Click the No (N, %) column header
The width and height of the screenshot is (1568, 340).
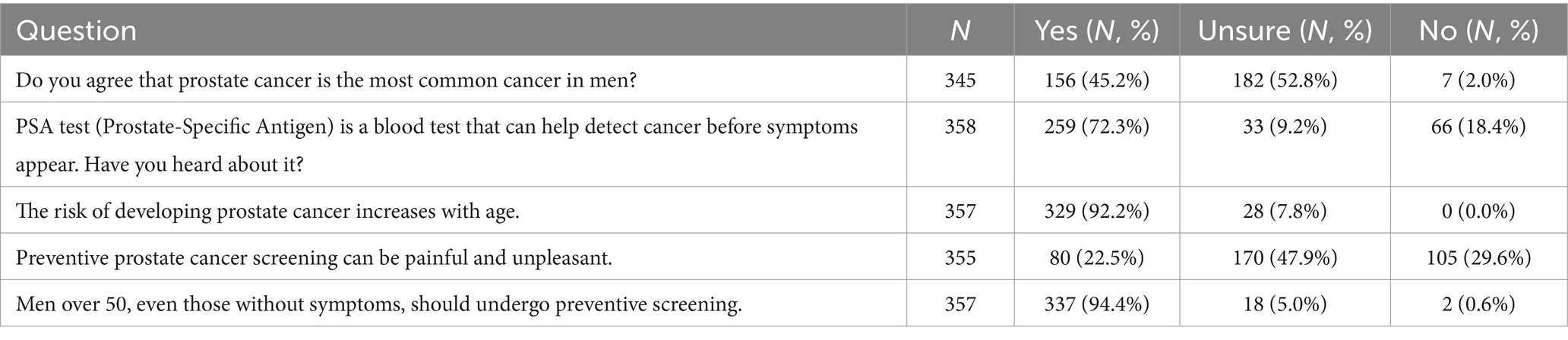1478,30
